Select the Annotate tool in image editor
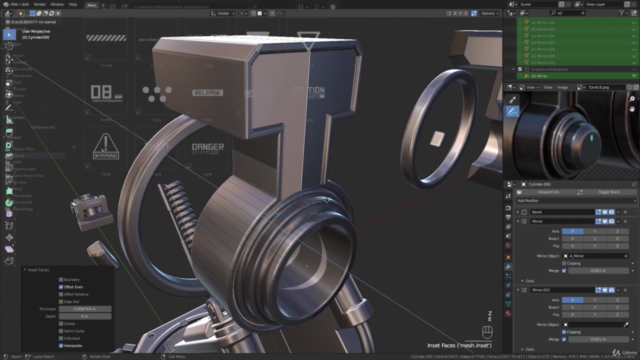This screenshot has height=360, width=640. [x=513, y=111]
